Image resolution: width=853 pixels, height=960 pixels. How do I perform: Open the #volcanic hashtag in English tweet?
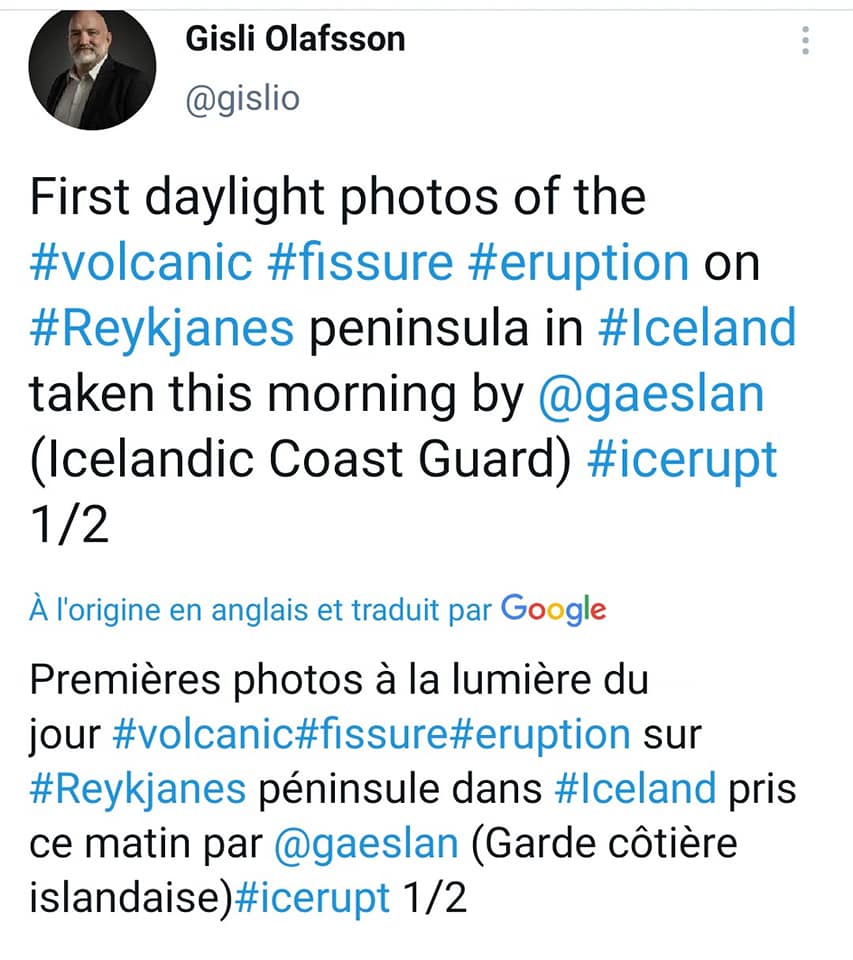click(x=141, y=263)
